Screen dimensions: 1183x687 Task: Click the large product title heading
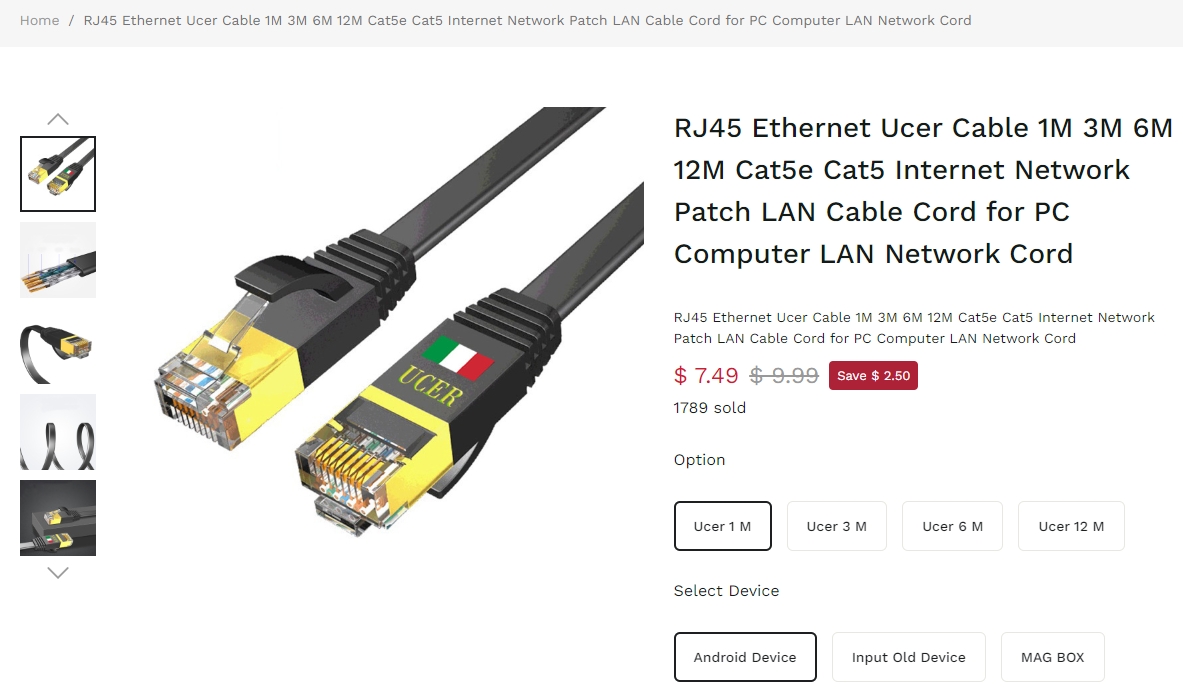[x=923, y=191]
